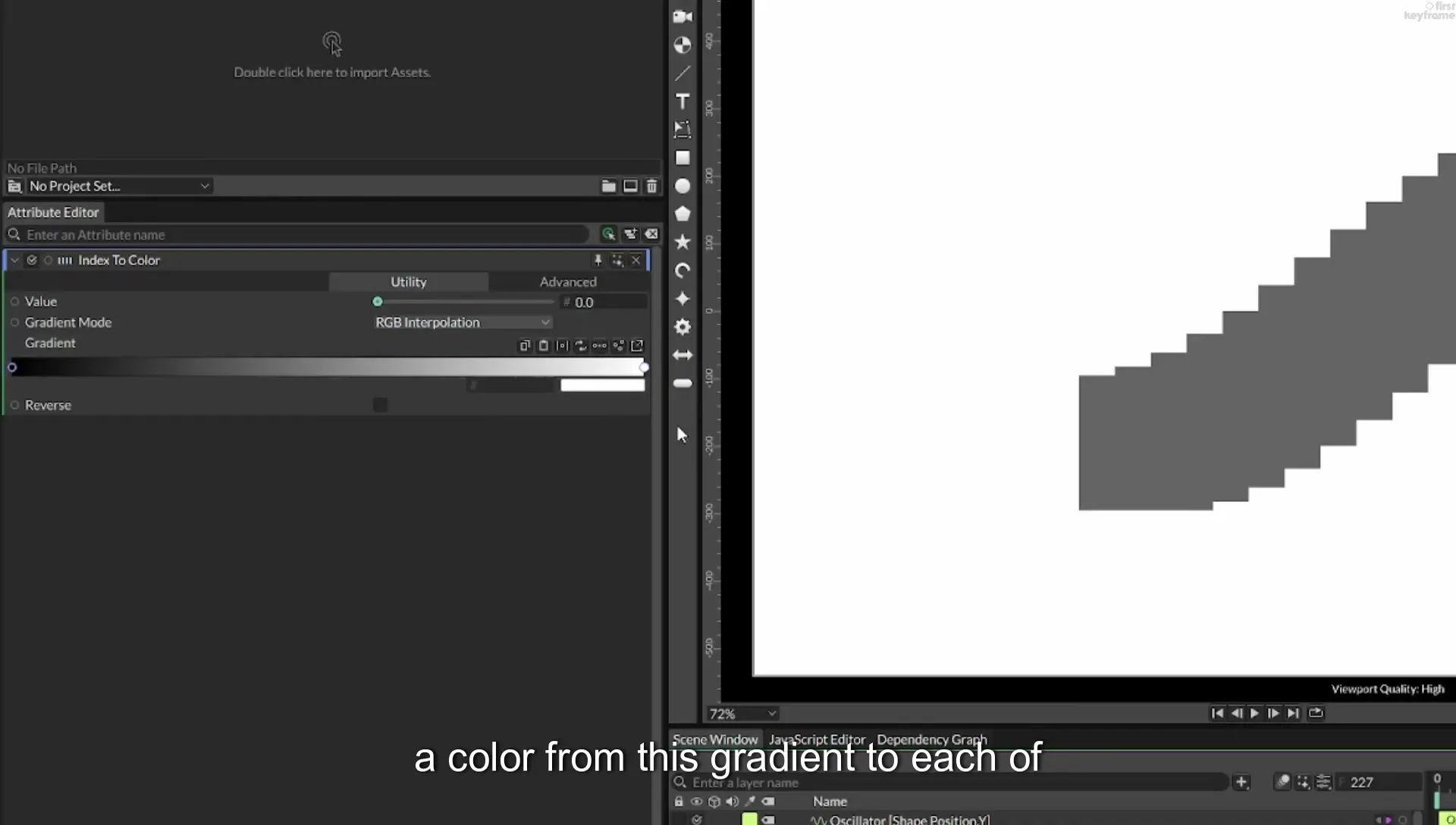The height and width of the screenshot is (825, 1456).
Task: Select the four-point star shape tool
Action: pos(682,299)
